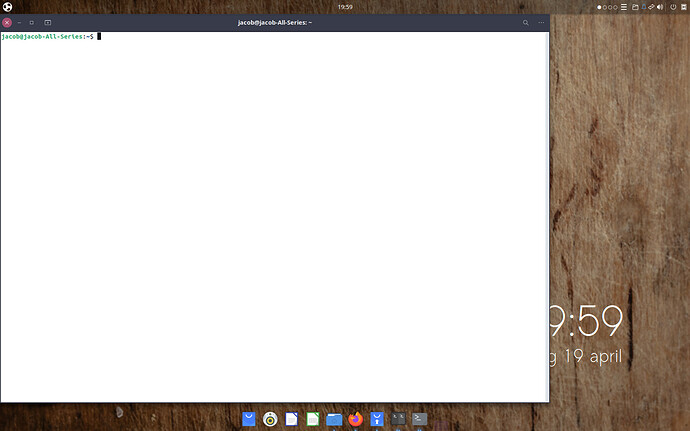The image size is (690, 431).
Task: Open Firefox from the dock
Action: click(x=356, y=419)
